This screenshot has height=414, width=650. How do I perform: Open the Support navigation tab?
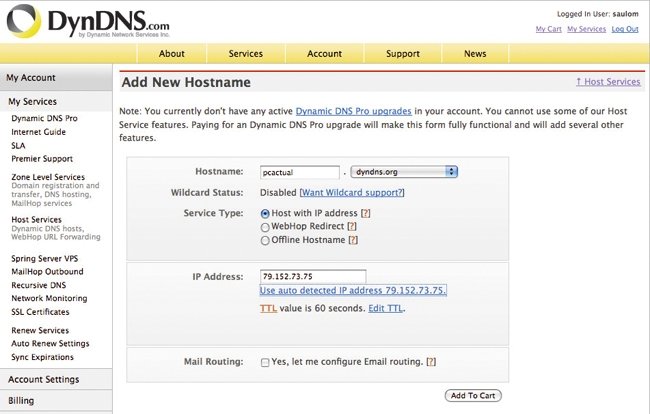coord(403,54)
